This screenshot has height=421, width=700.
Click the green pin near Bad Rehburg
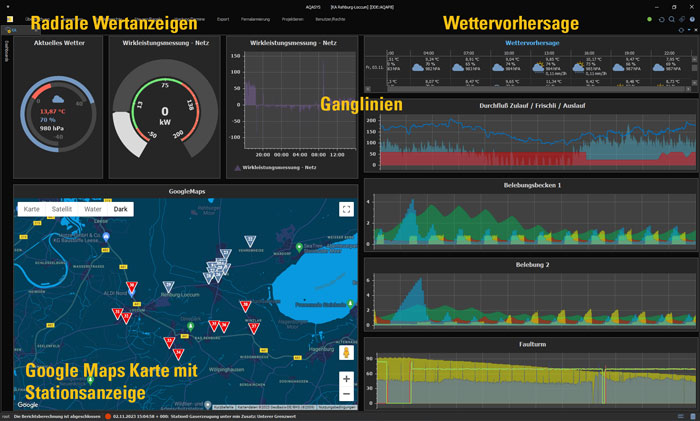(x=191, y=326)
